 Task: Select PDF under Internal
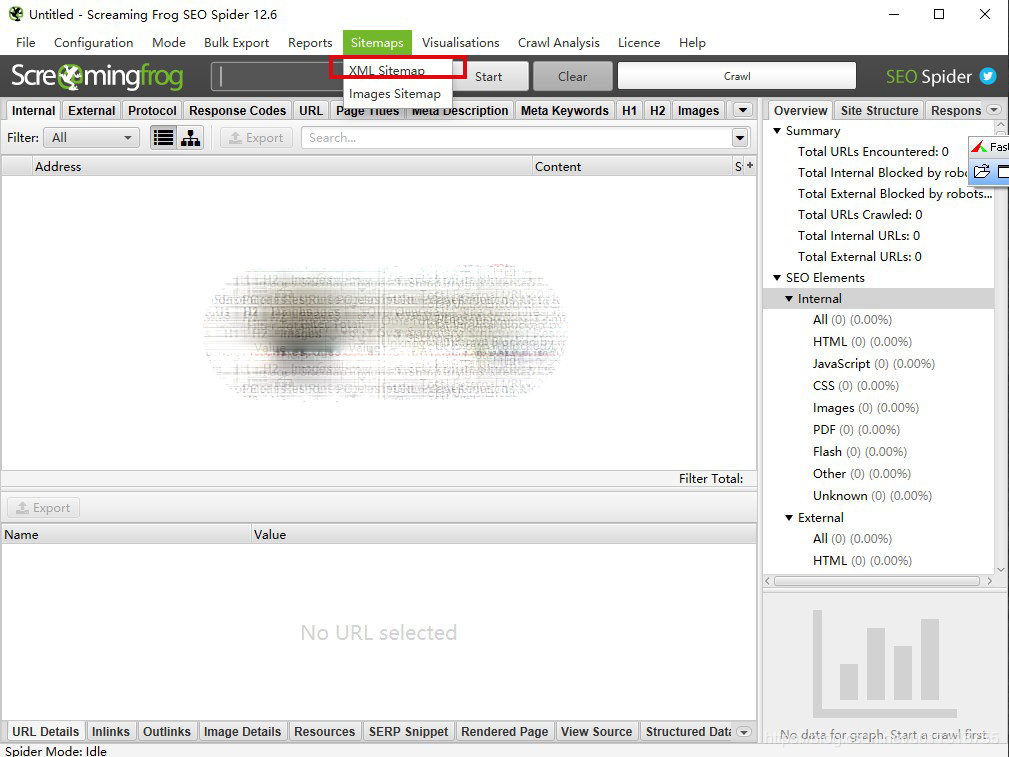[x=856, y=429]
